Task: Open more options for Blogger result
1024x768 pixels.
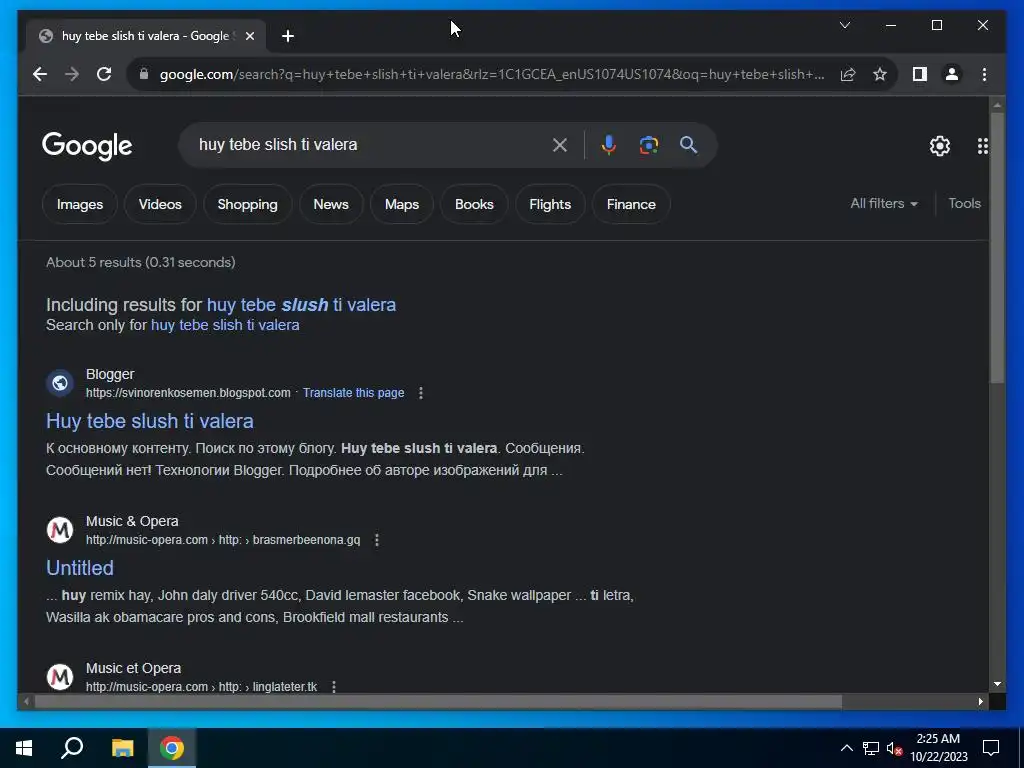Action: 421,393
